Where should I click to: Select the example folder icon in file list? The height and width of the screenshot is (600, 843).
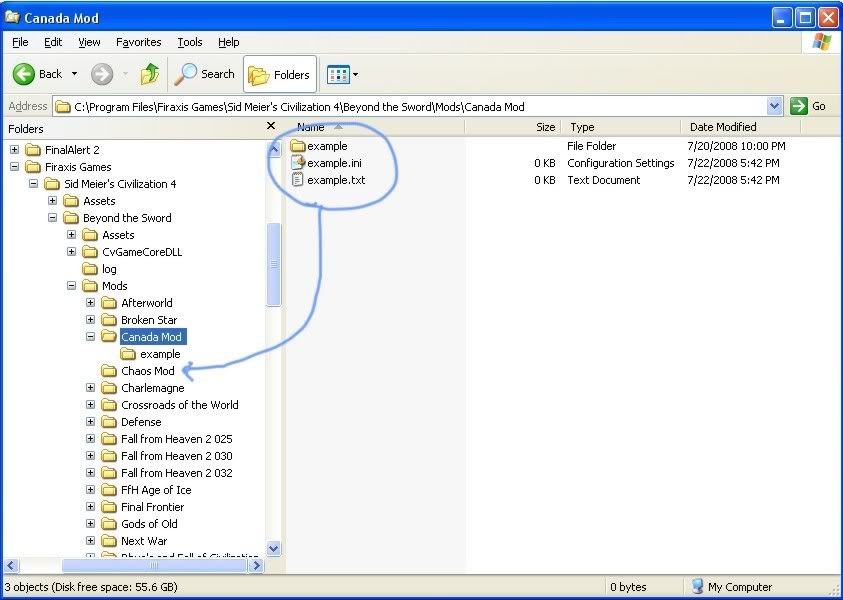point(297,146)
